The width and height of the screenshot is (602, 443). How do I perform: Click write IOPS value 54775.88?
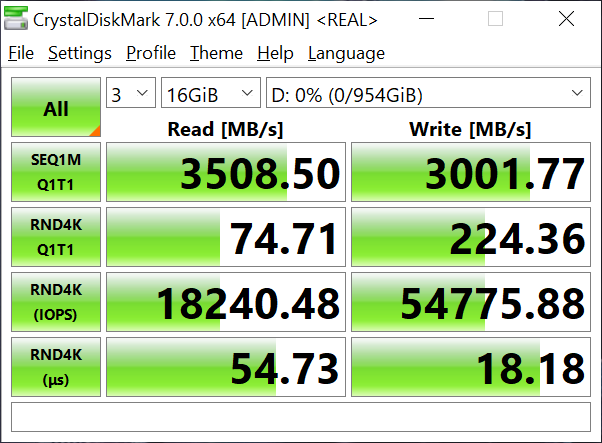(x=471, y=302)
